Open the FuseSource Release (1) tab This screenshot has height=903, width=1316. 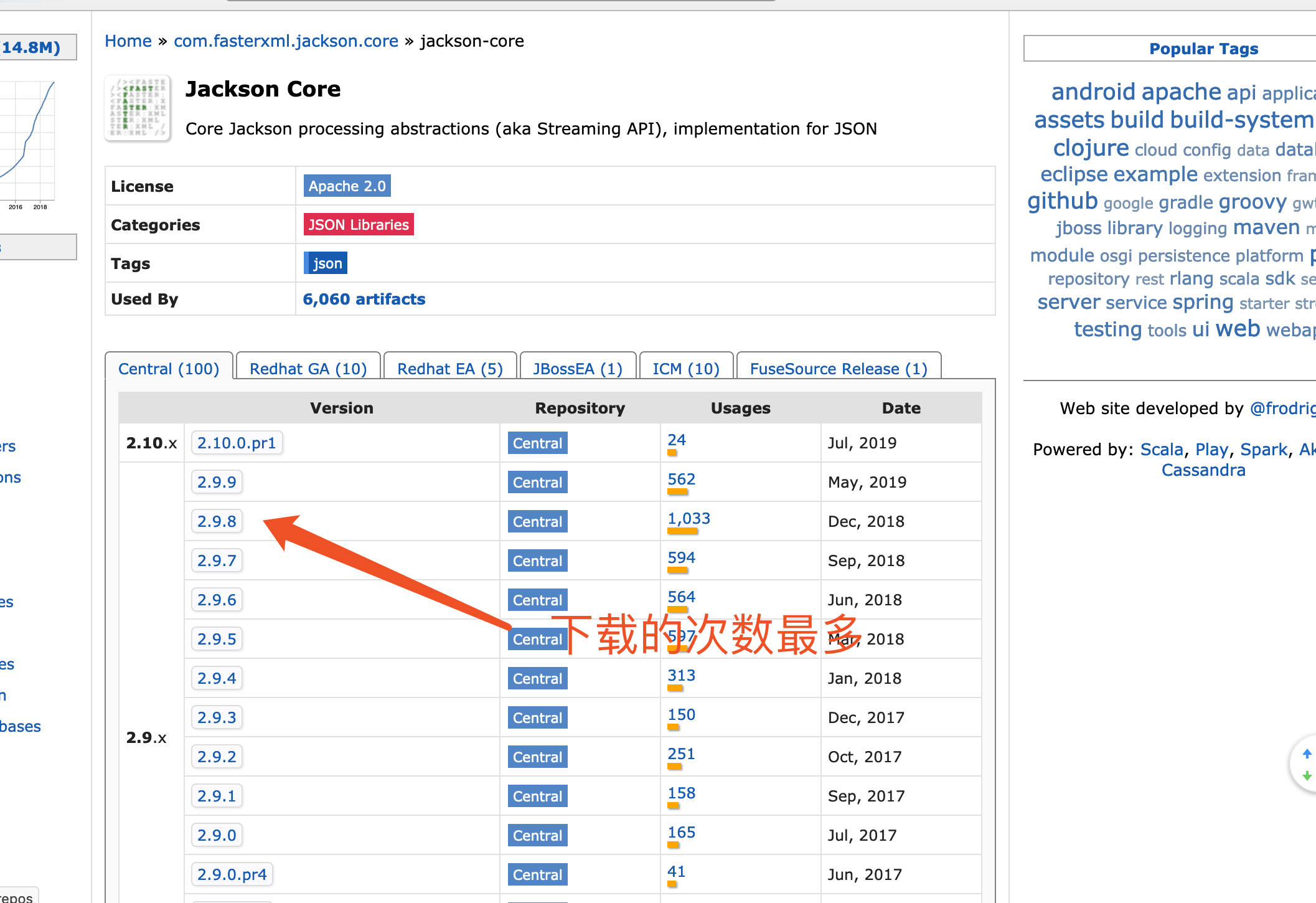pos(839,369)
